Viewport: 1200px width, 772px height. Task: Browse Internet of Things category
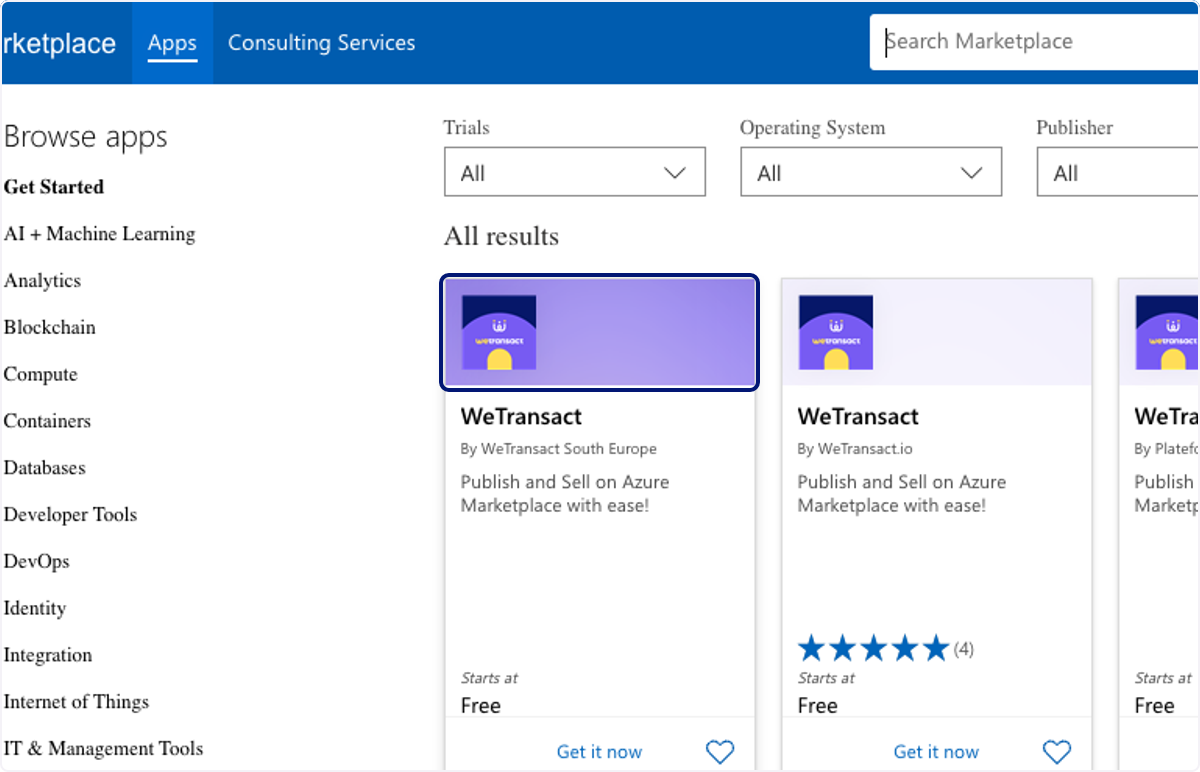pos(77,702)
